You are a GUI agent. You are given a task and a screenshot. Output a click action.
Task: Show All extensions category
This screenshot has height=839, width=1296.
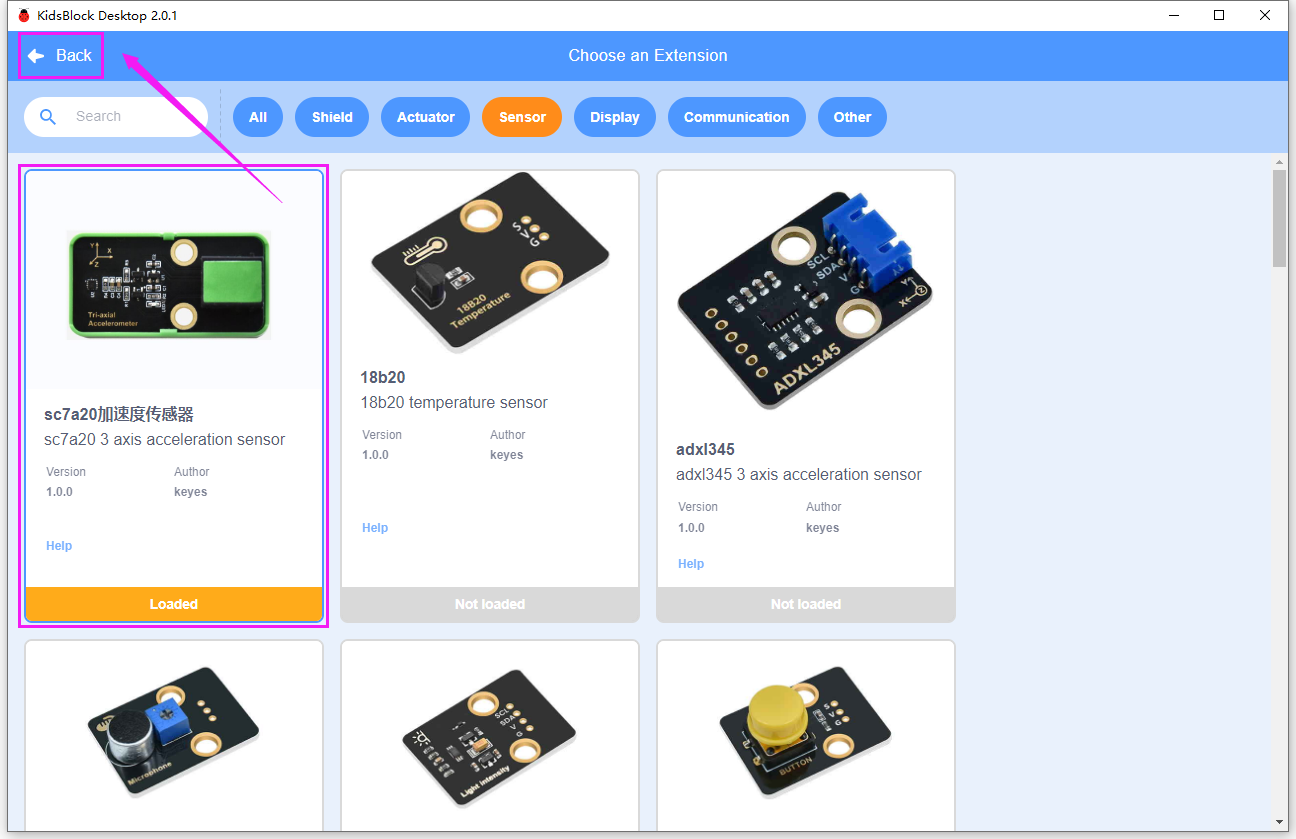(258, 117)
